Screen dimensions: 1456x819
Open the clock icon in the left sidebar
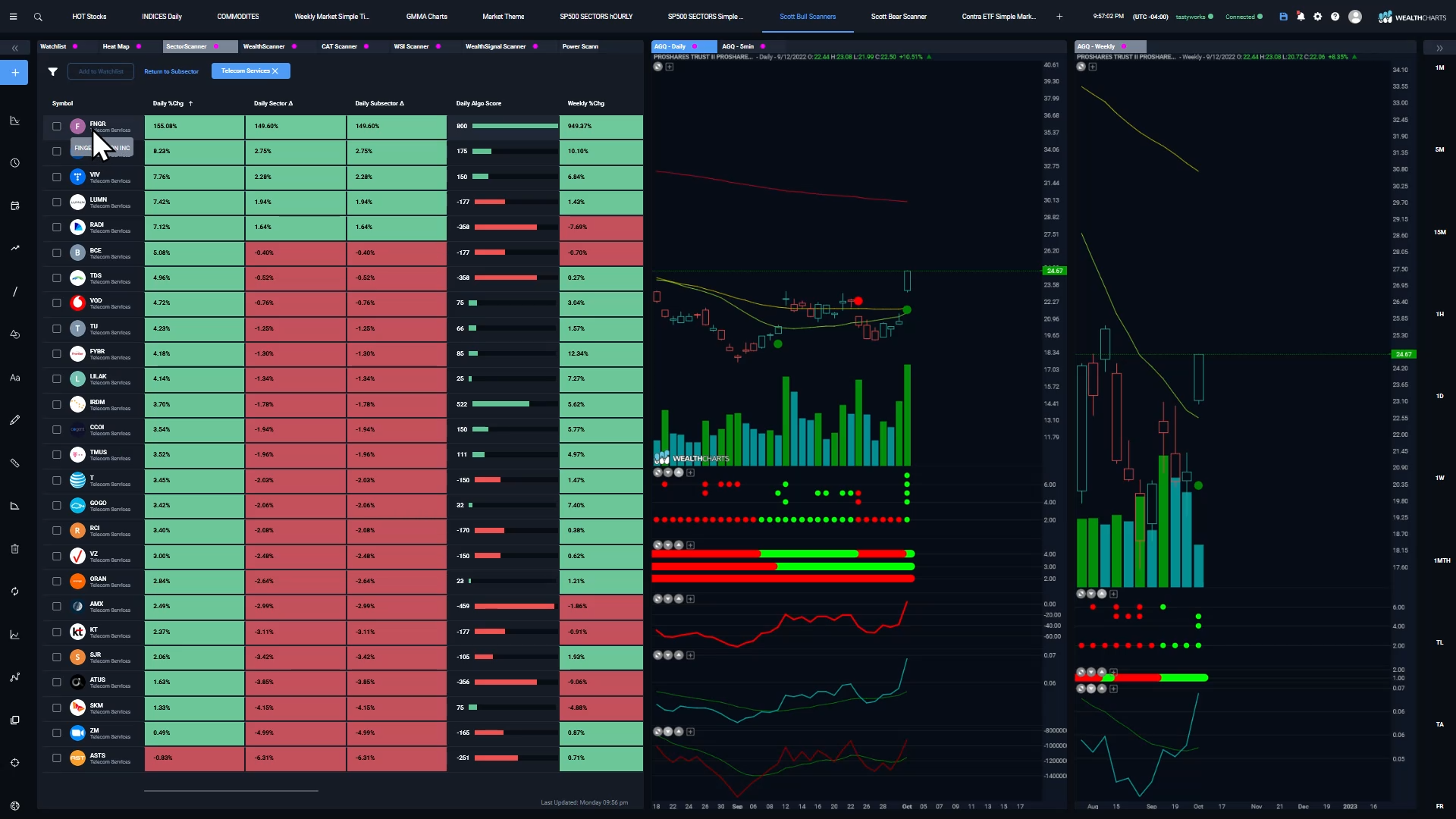(x=14, y=163)
